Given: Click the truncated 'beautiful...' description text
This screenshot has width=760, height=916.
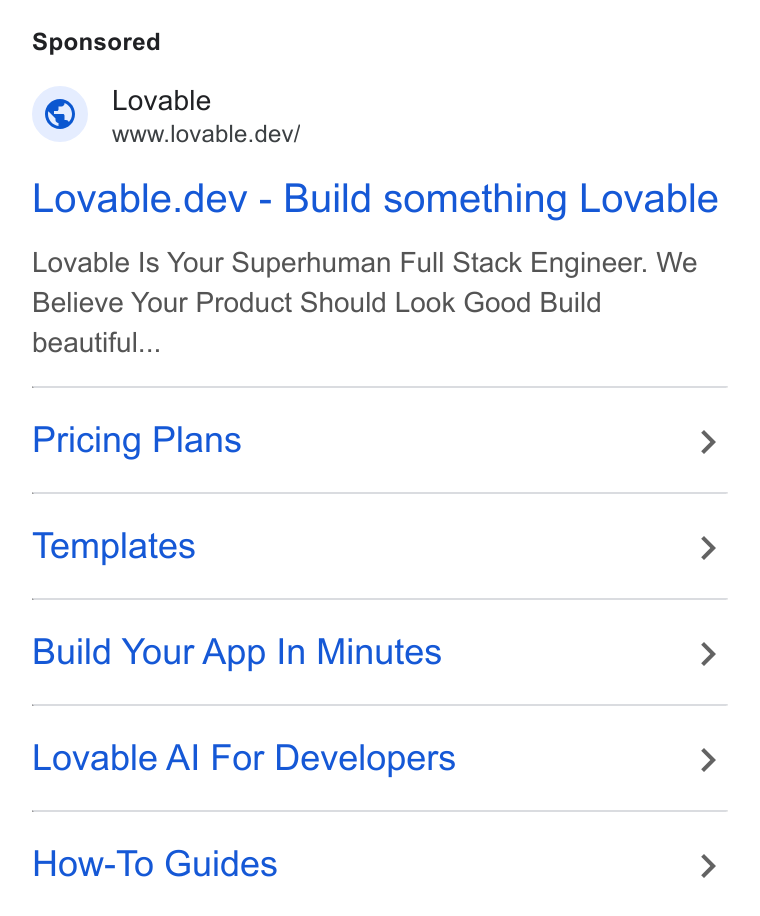Looking at the screenshot, I should click(96, 343).
